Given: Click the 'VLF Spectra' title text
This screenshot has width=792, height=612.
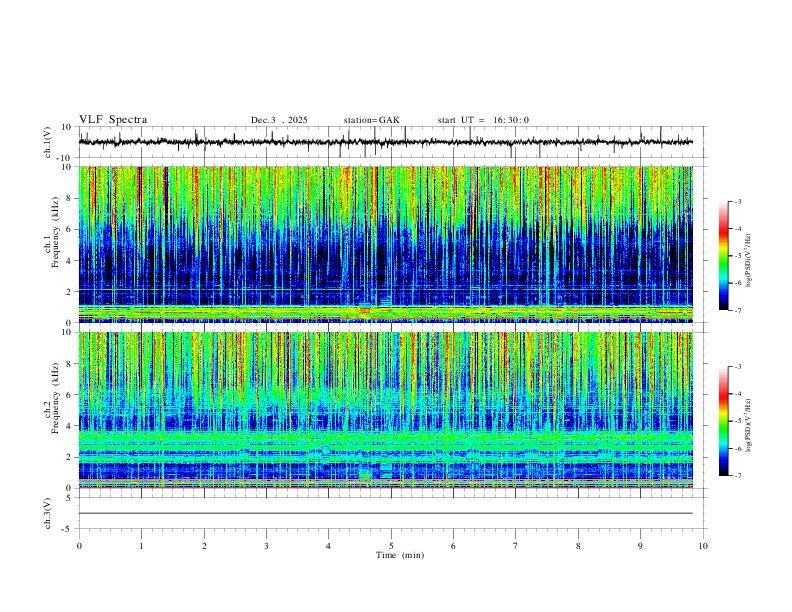Looking at the screenshot, I should [113, 120].
